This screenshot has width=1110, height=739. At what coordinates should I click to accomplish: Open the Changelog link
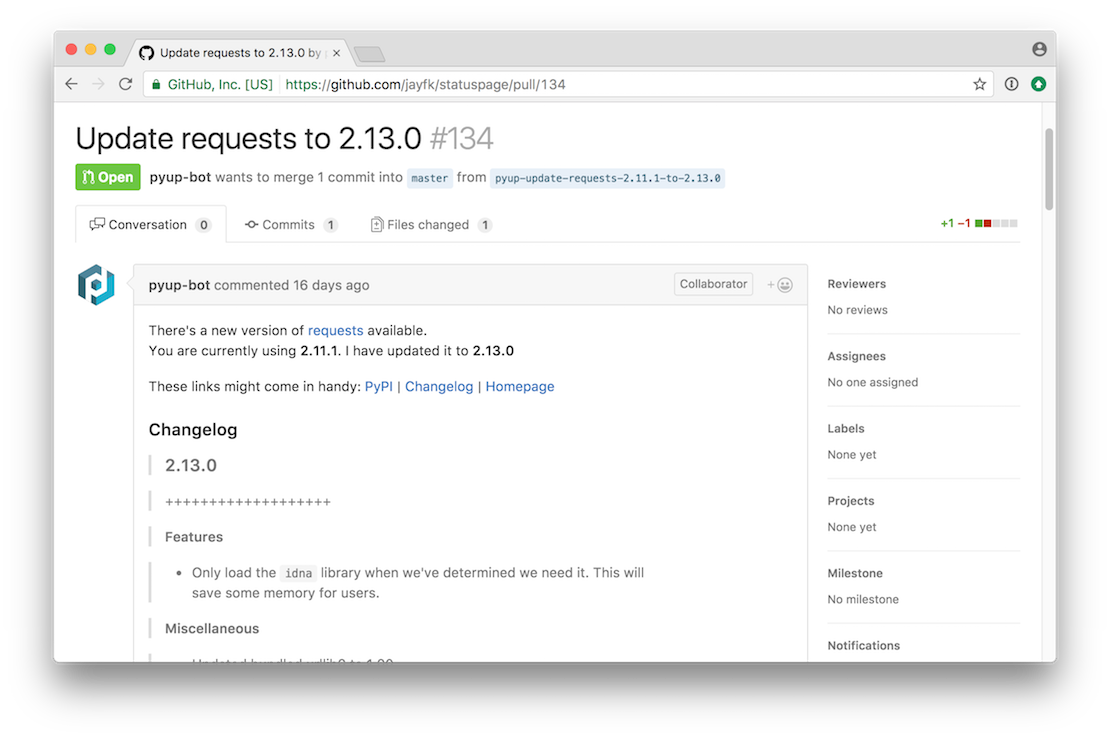439,386
